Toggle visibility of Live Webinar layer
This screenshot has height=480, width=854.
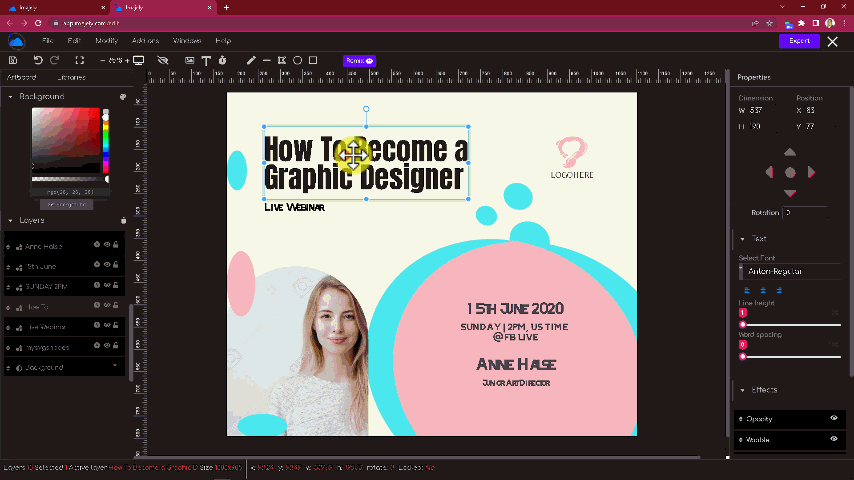tap(107, 325)
